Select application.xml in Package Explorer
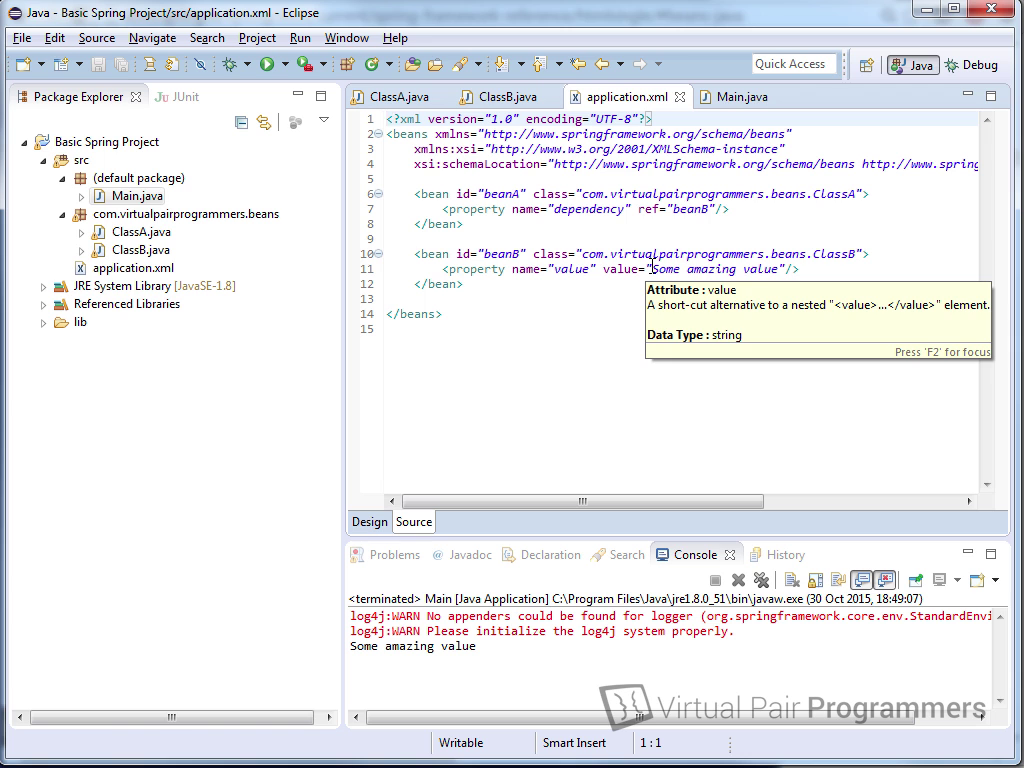This screenshot has width=1024, height=768. [133, 268]
